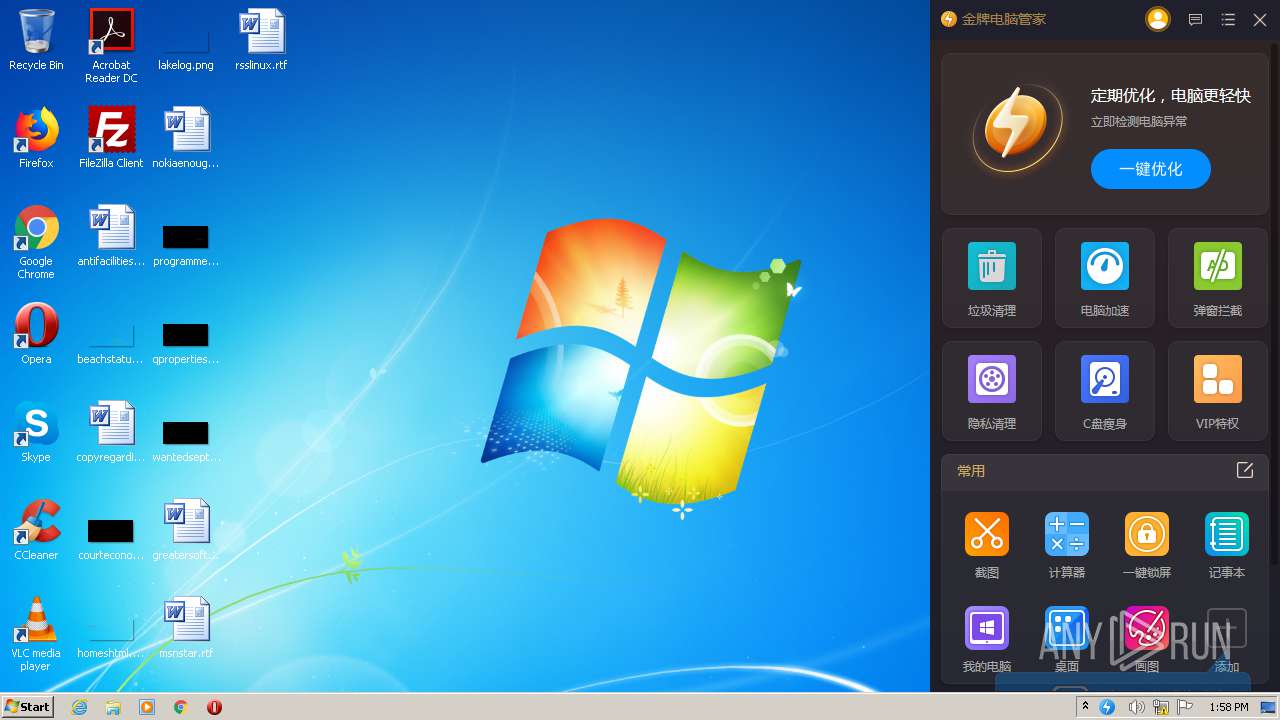Image resolution: width=1280 pixels, height=720 pixels.
Task: Select the Skype desktop shortcut
Action: tap(36, 432)
